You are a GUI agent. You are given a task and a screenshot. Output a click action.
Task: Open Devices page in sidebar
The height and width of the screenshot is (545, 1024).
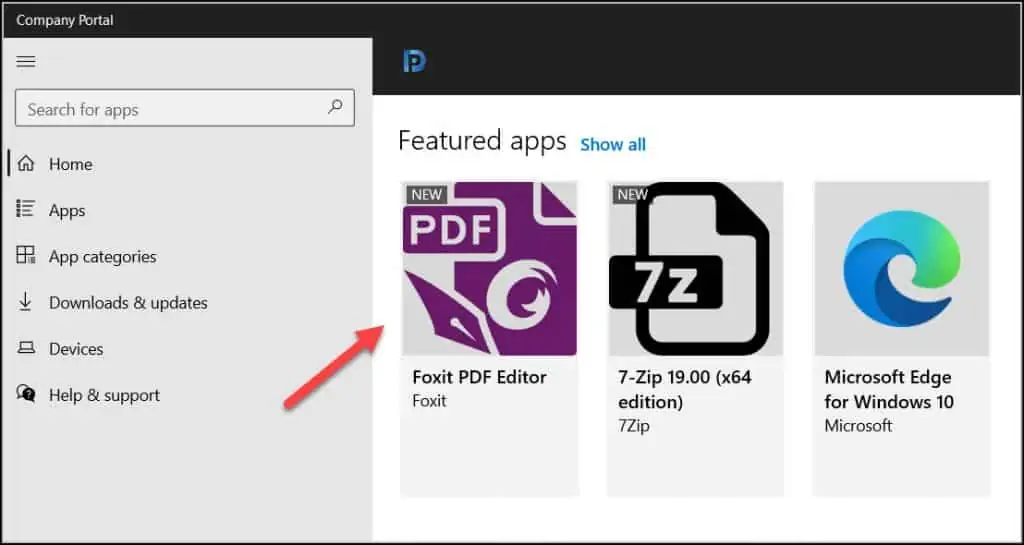(76, 349)
